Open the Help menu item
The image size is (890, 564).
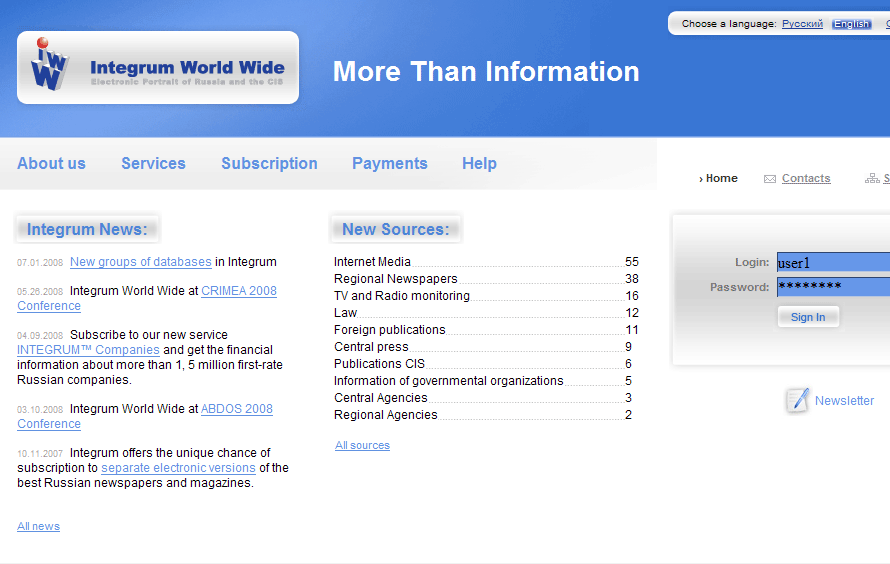click(479, 163)
